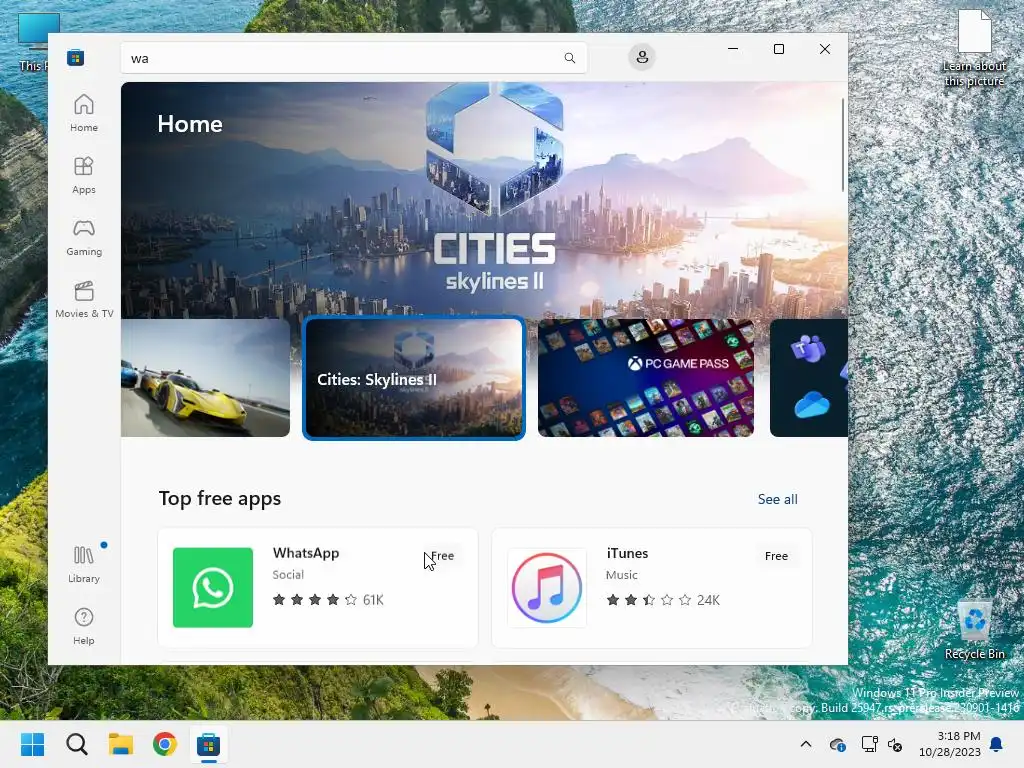Open Movies & TV in the sidebar
This screenshot has width=1024, height=768.
coord(84,299)
